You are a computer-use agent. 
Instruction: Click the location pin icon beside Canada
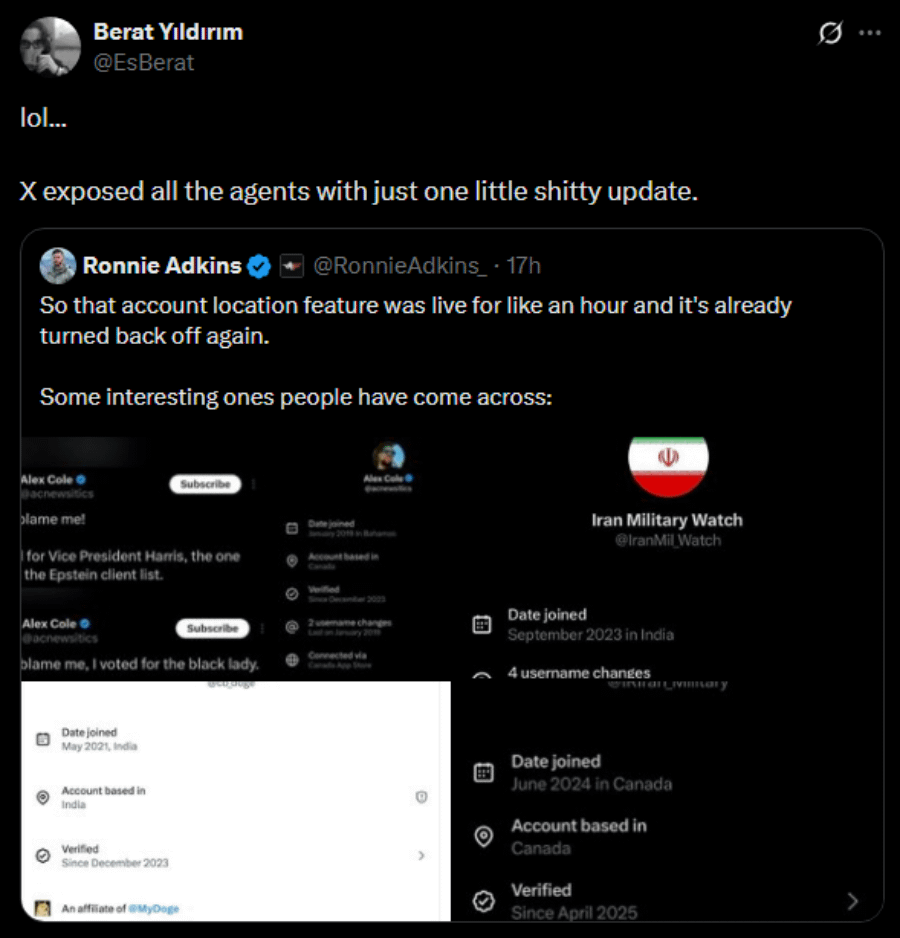click(484, 836)
